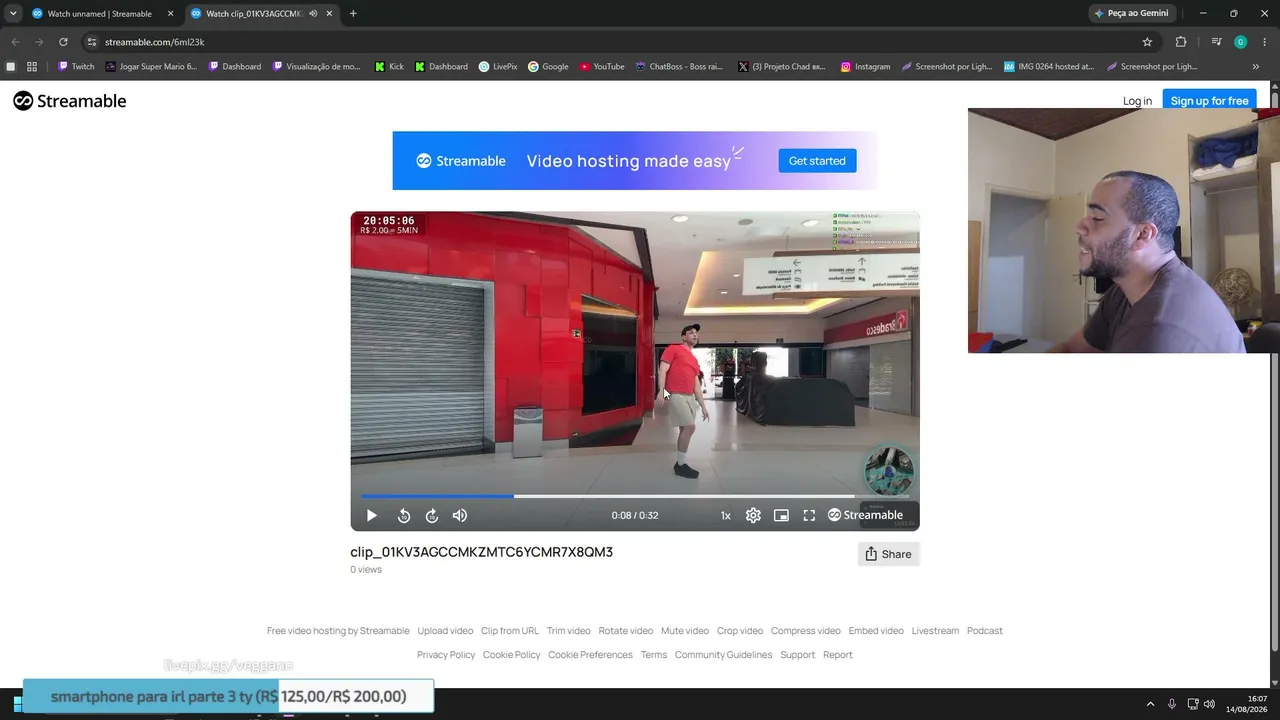Image resolution: width=1280 pixels, height=720 pixels.
Task: Enable picture-in-picture mode for the video
Action: click(781, 516)
